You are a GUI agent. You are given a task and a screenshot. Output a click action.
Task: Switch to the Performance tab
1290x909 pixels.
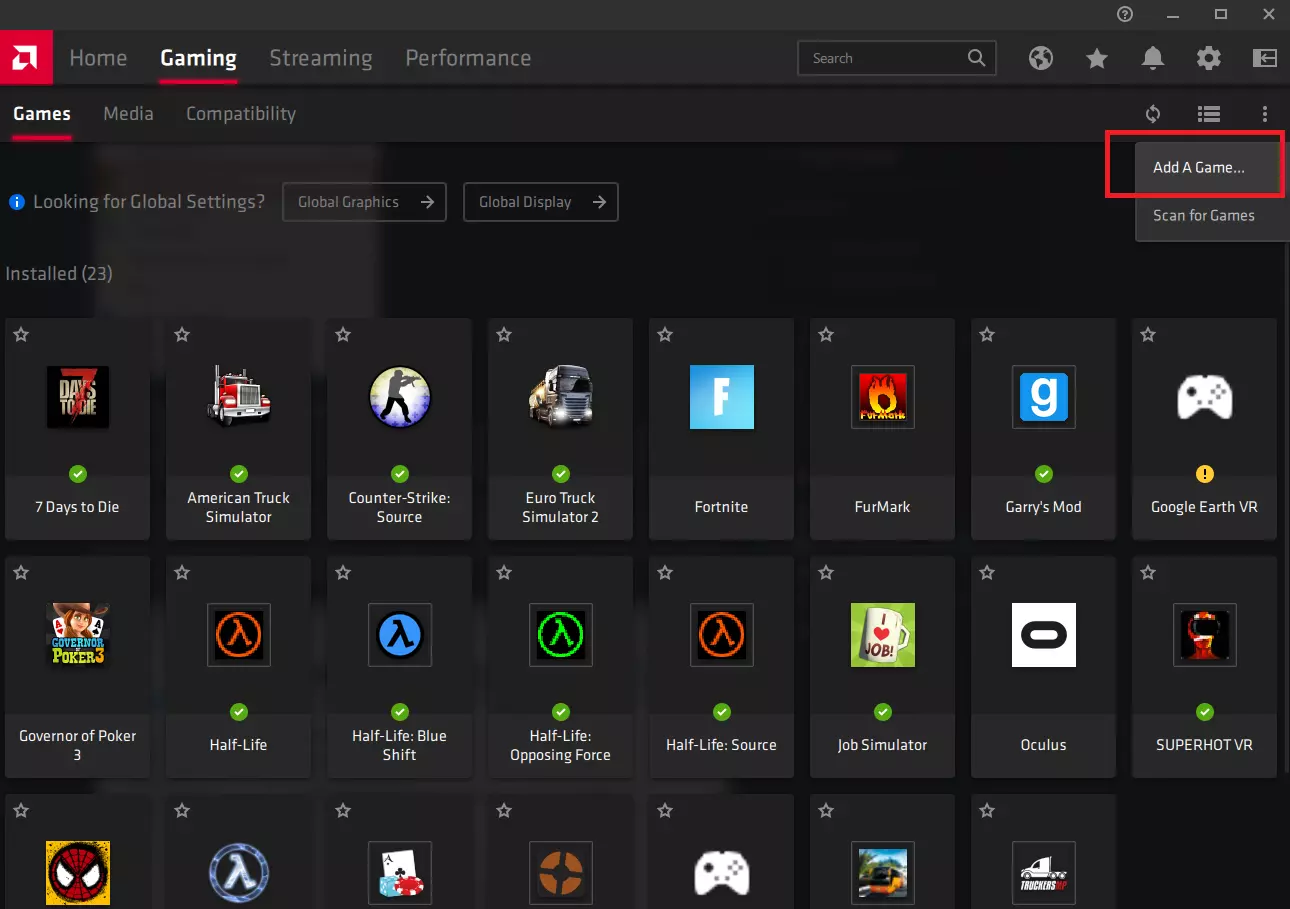(468, 58)
